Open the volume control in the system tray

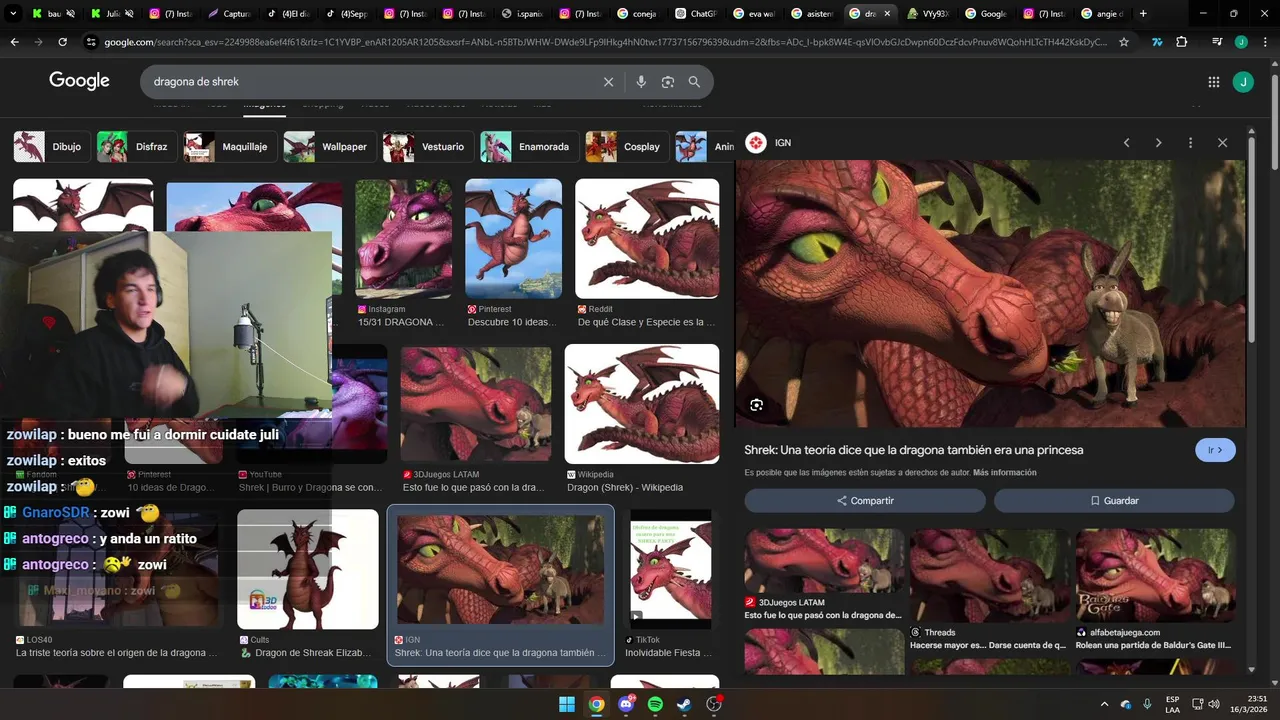tap(1214, 704)
